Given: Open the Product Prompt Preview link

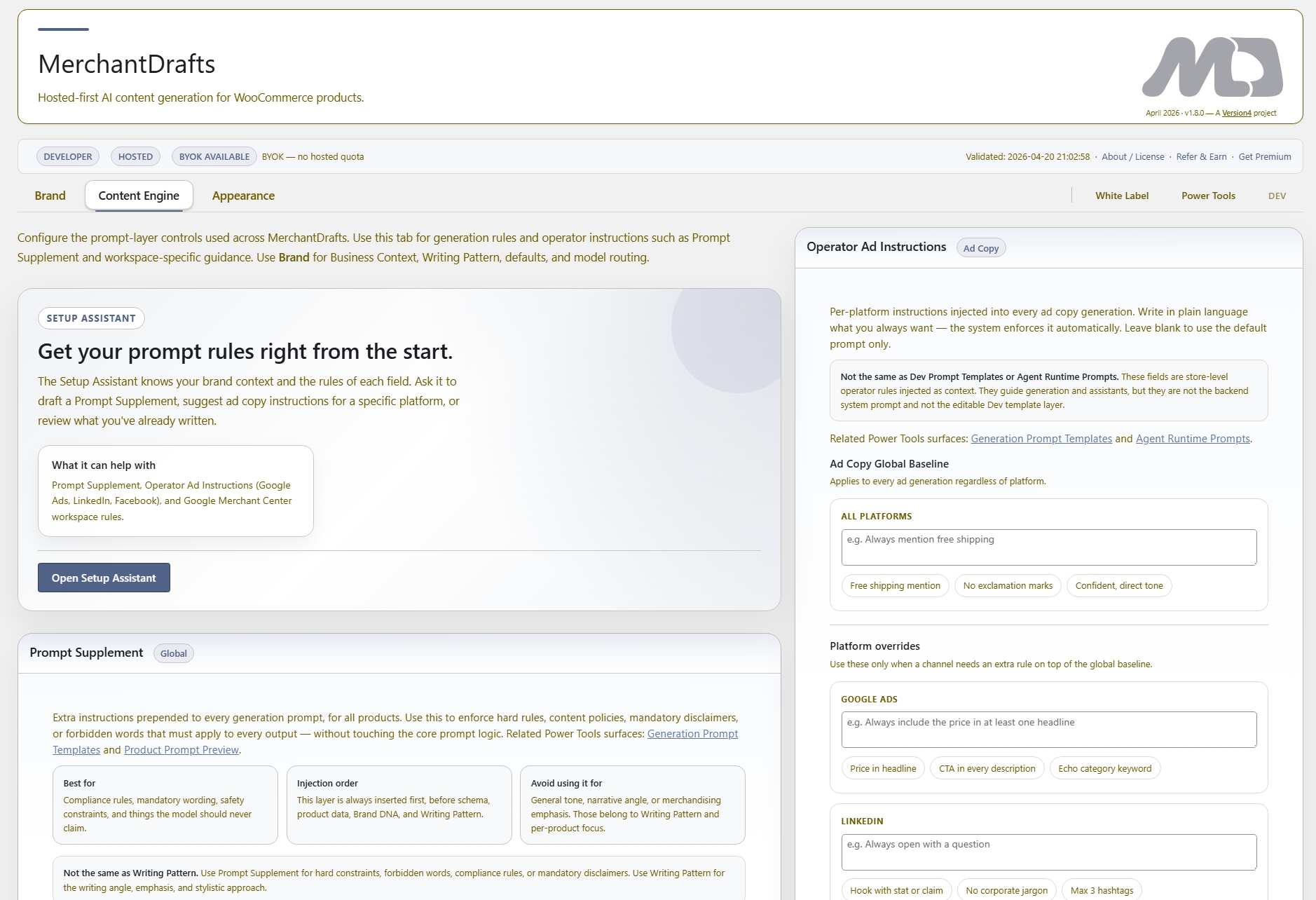Looking at the screenshot, I should tap(181, 750).
